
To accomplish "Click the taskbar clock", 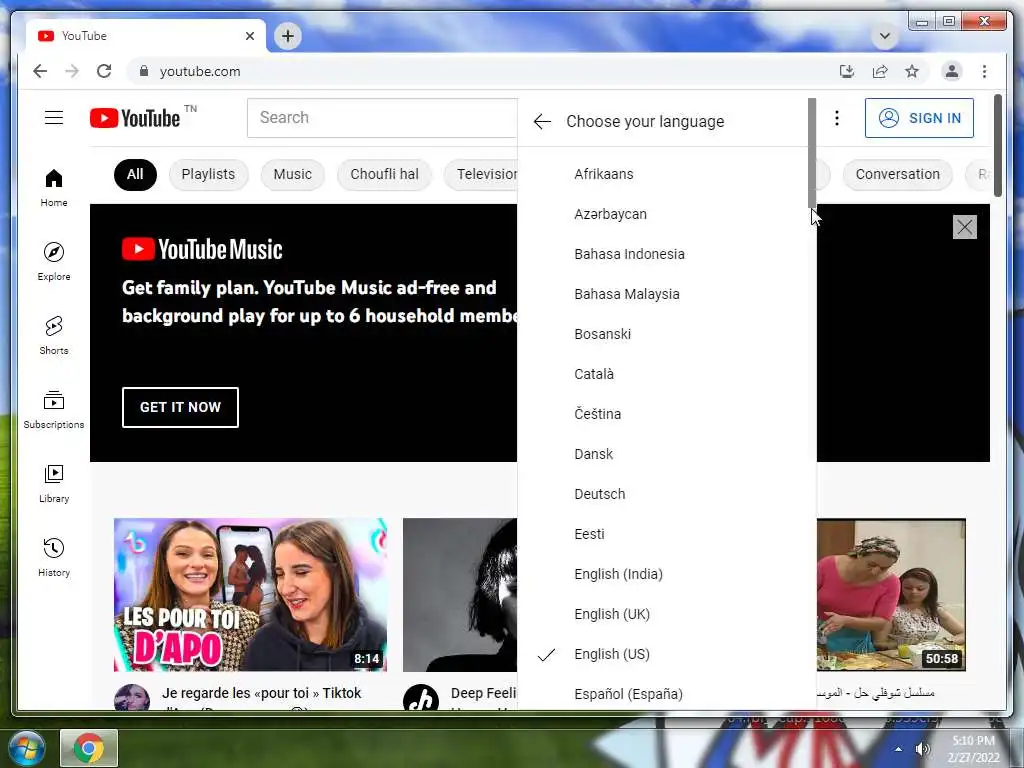I will (x=973, y=749).
